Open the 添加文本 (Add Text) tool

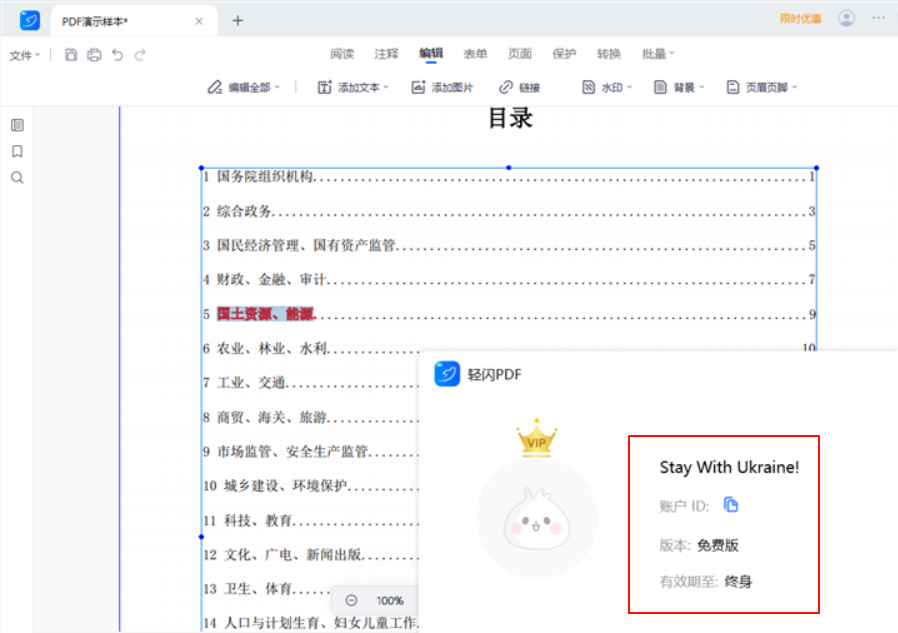click(x=352, y=86)
